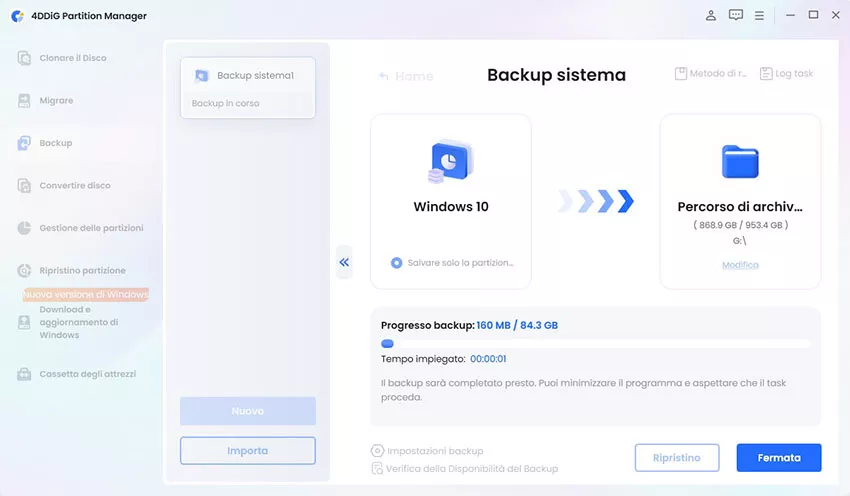The height and width of the screenshot is (496, 850).
Task: Click the Migrare sidebar icon
Action: (x=24, y=100)
